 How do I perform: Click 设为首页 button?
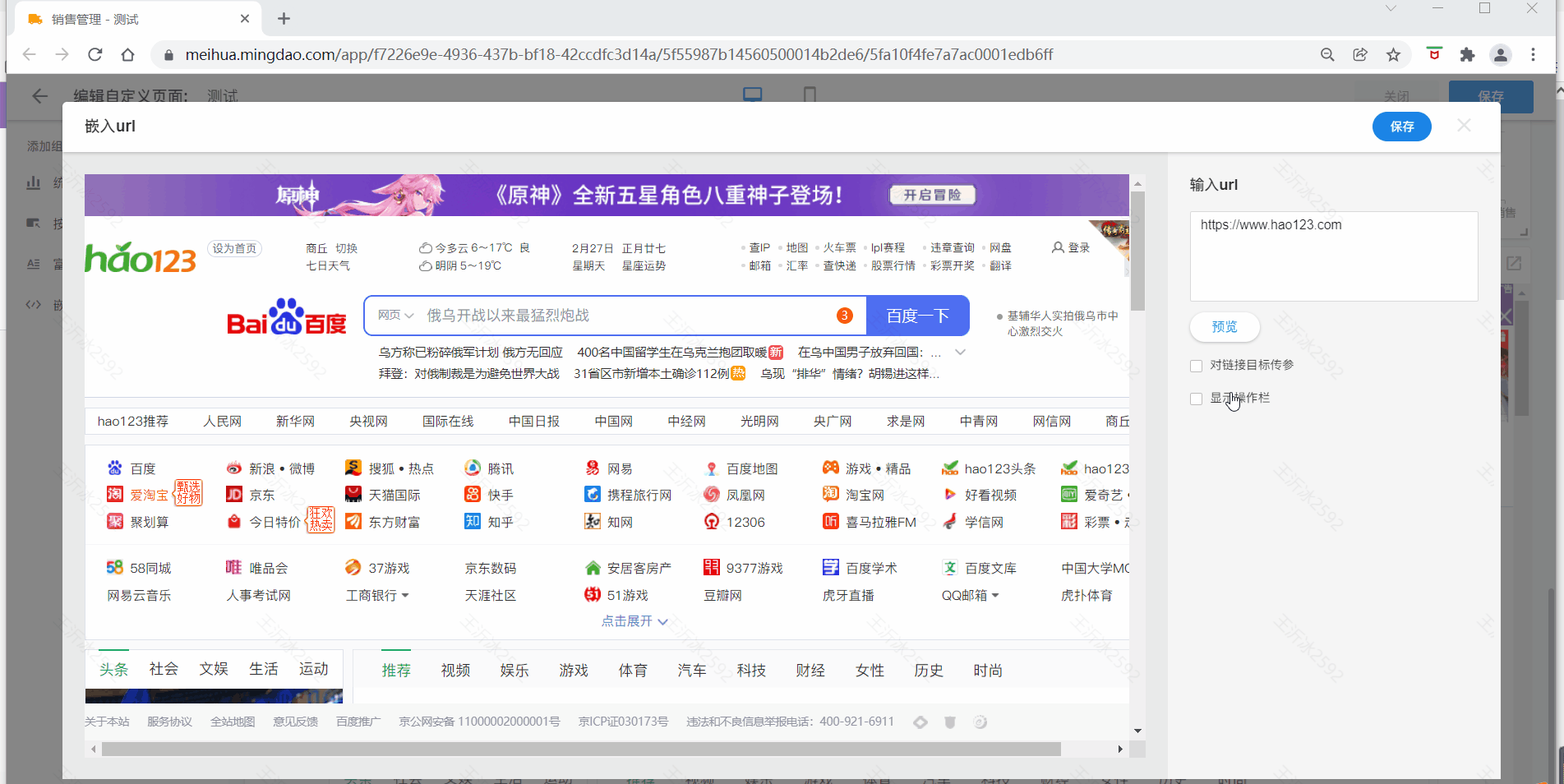tap(234, 248)
